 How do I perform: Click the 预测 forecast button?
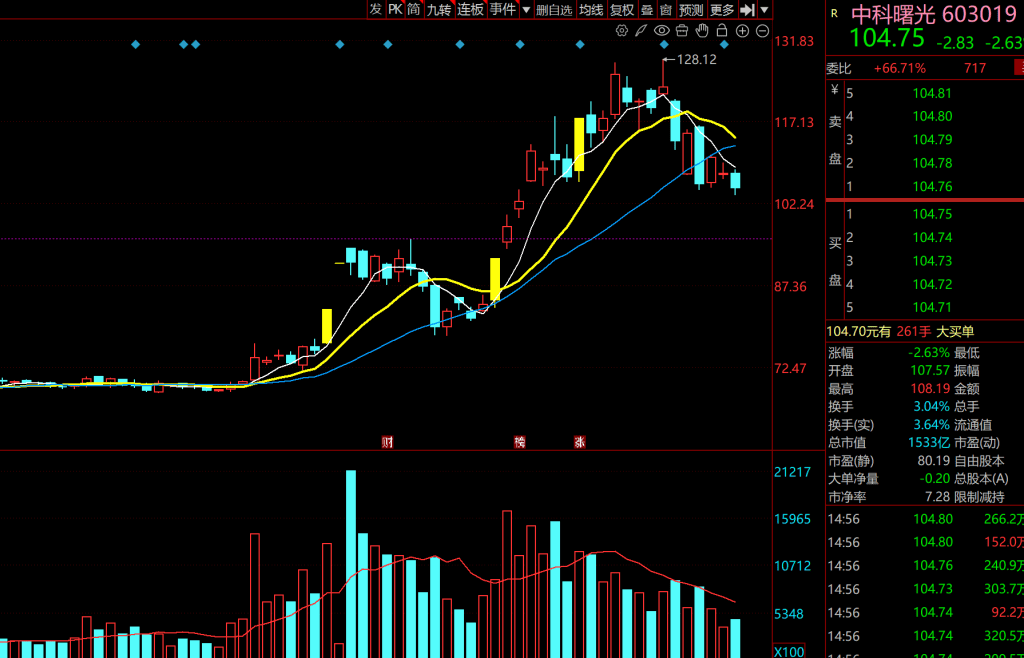tap(691, 9)
